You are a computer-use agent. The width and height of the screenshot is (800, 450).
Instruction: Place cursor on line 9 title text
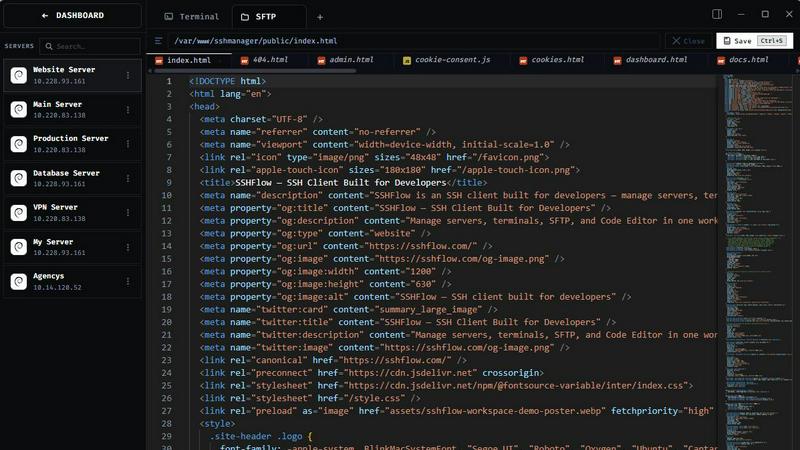click(x=341, y=183)
